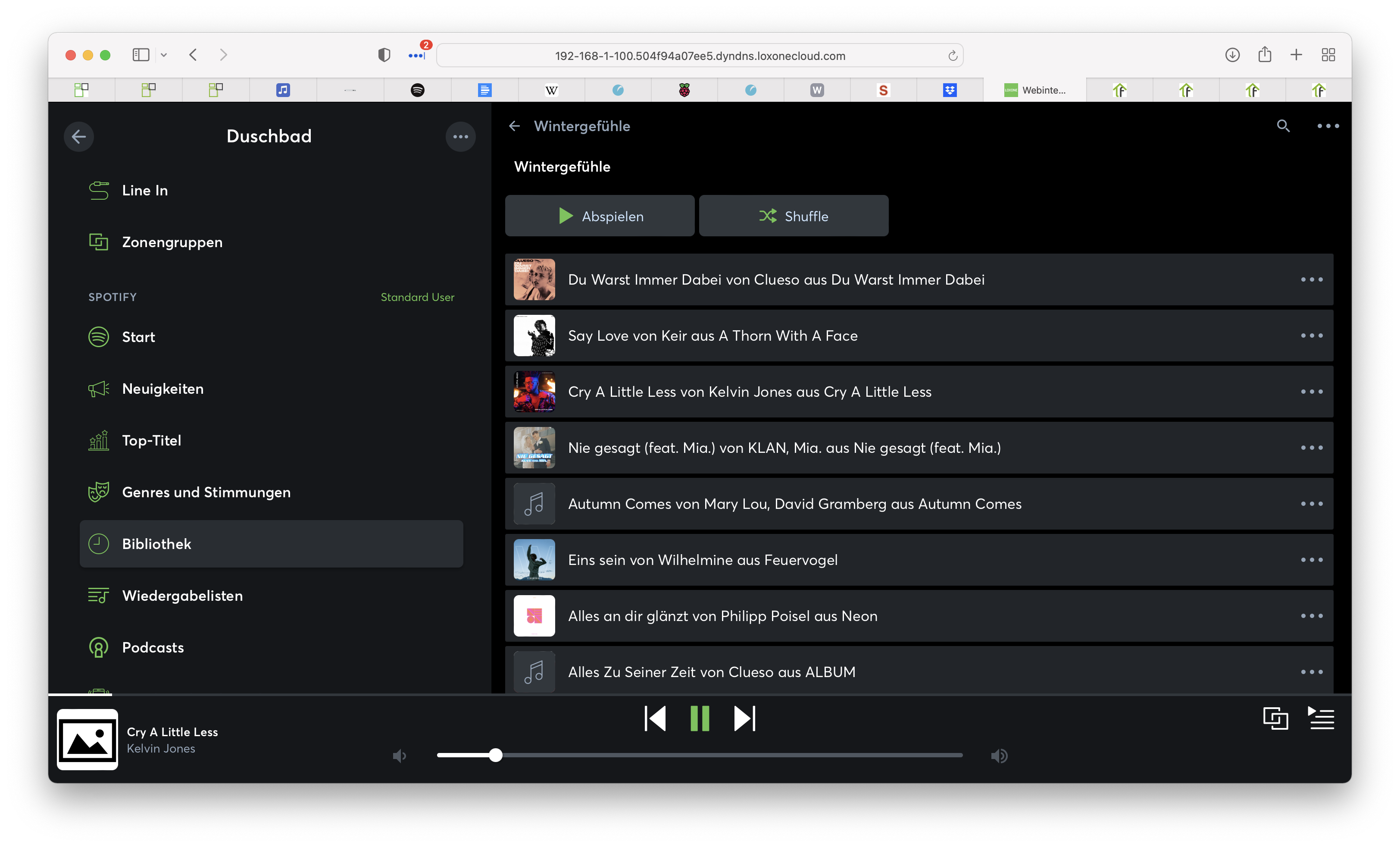Open options for Alles Zu Seiner Zeit
This screenshot has width=1400, height=847.
pyautogui.click(x=1311, y=672)
